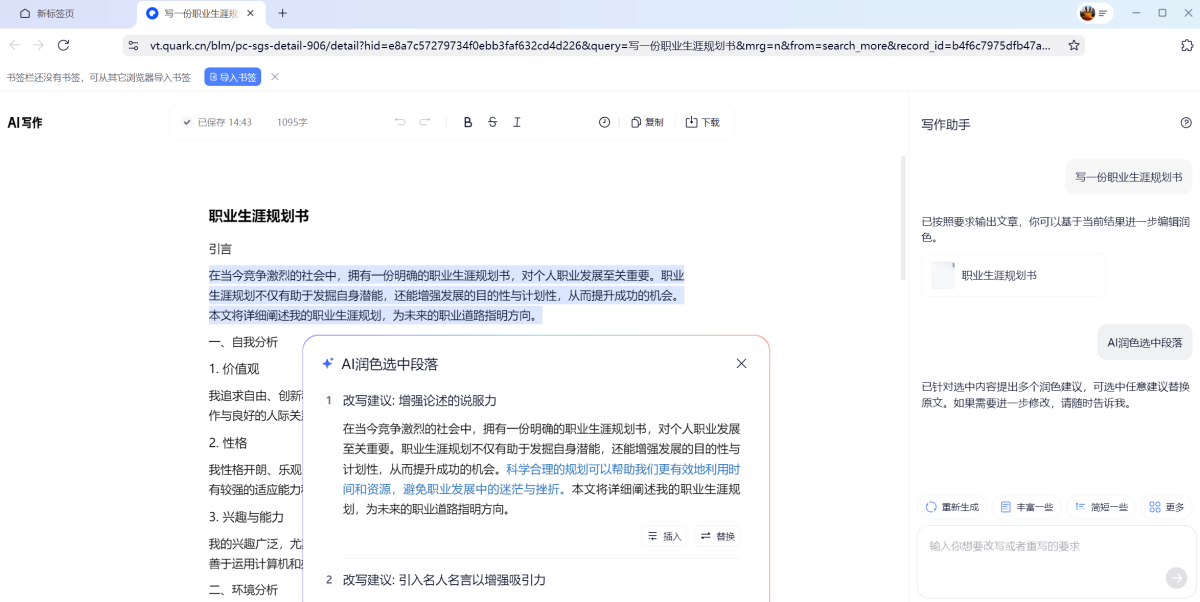Viewport: 1200px width, 602px height.
Task: Dismiss the bookmark import bar
Action: 275,77
